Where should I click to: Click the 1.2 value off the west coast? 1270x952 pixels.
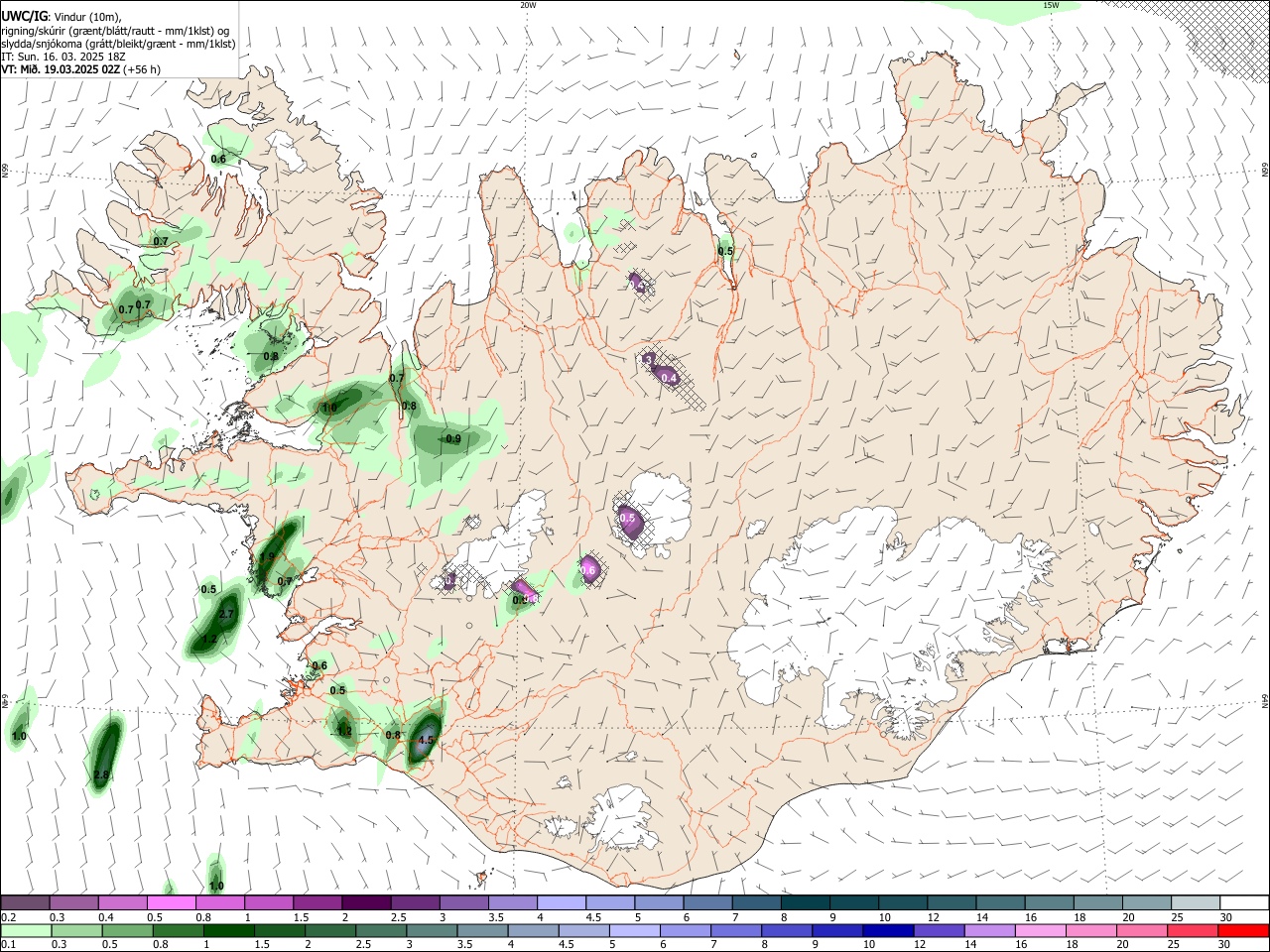click(x=209, y=640)
